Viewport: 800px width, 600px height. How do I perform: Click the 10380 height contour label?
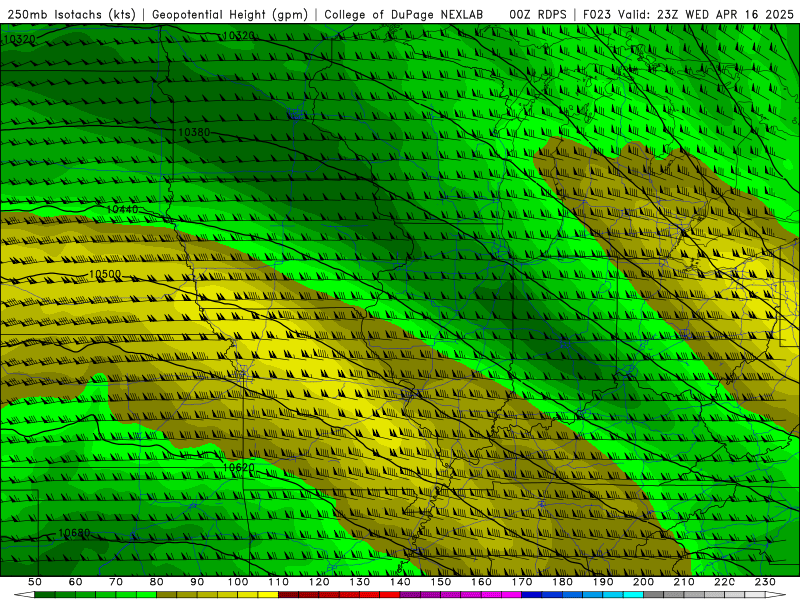tap(194, 133)
